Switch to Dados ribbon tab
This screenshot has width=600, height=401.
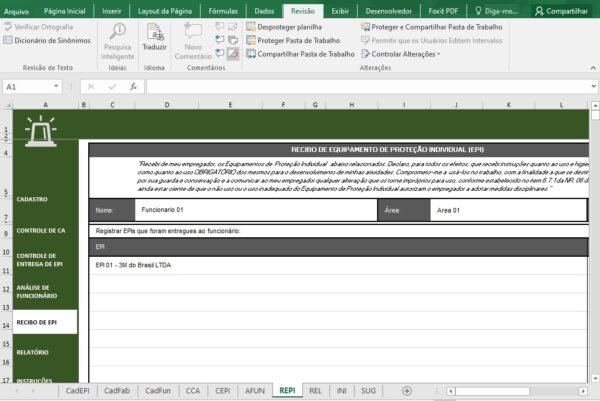tap(264, 11)
